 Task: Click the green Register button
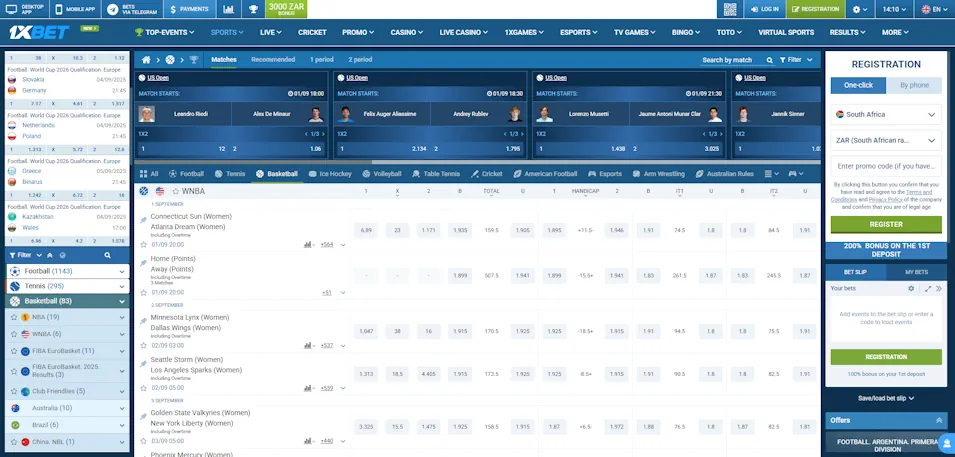click(886, 224)
